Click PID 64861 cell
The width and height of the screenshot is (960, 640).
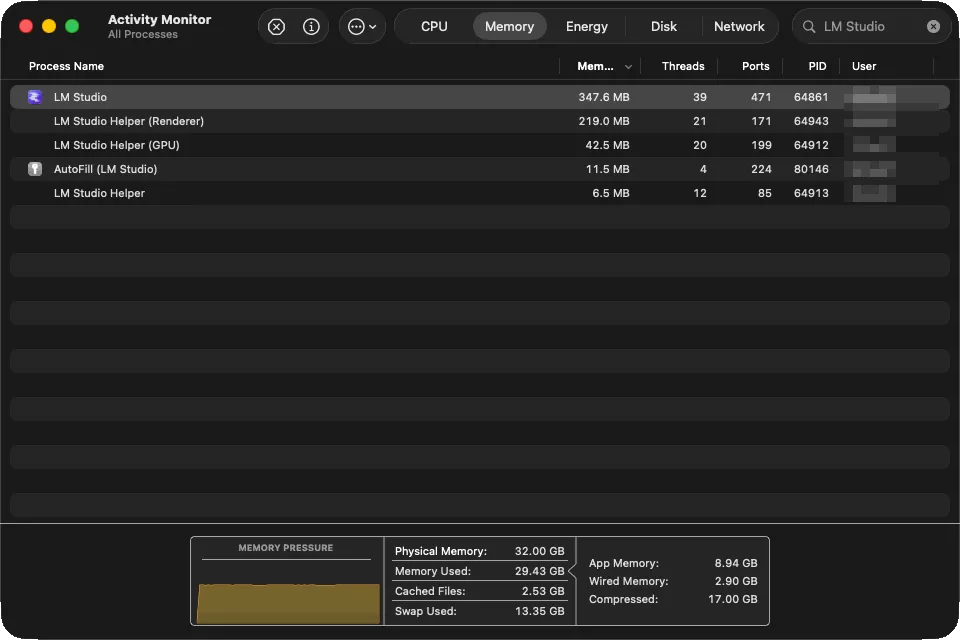[x=811, y=97]
